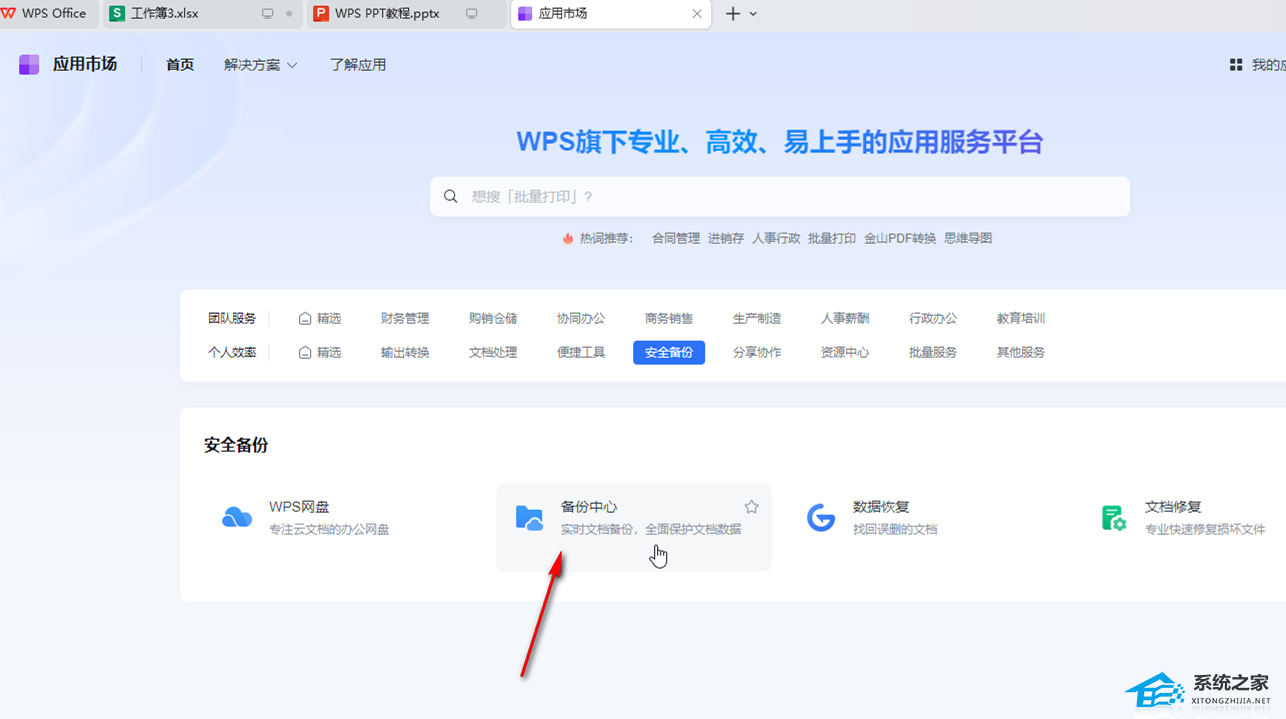Screen dimensions: 1286x719
Task: Select 生产制造 category
Action: click(x=757, y=319)
